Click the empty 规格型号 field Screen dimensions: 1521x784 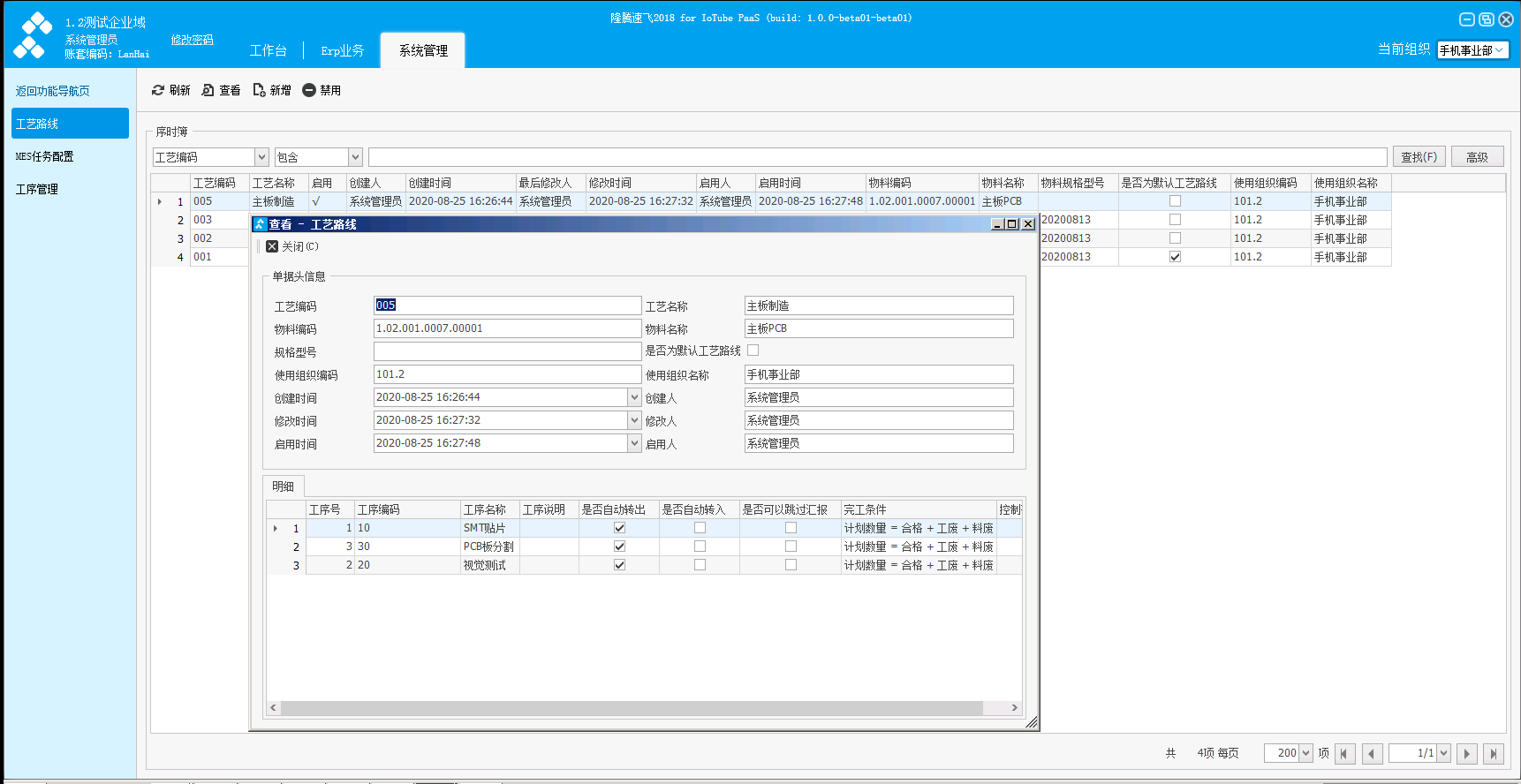[507, 351]
